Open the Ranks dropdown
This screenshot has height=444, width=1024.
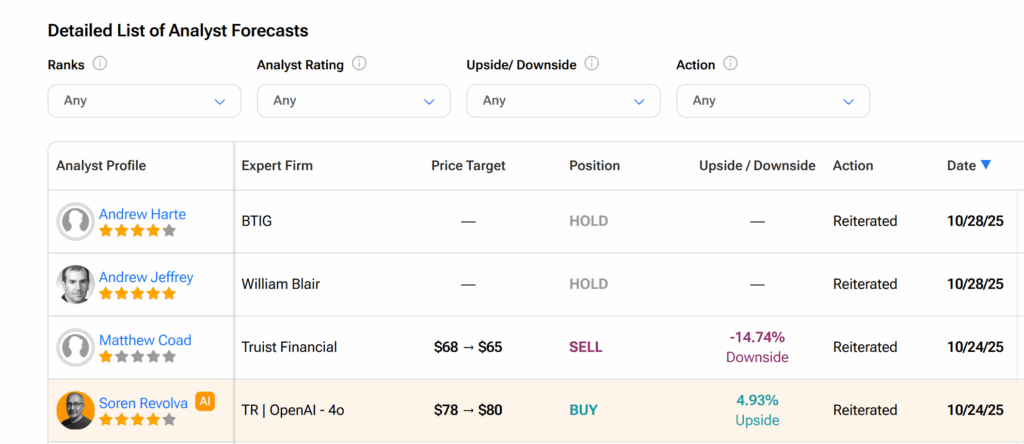pyautogui.click(x=144, y=101)
